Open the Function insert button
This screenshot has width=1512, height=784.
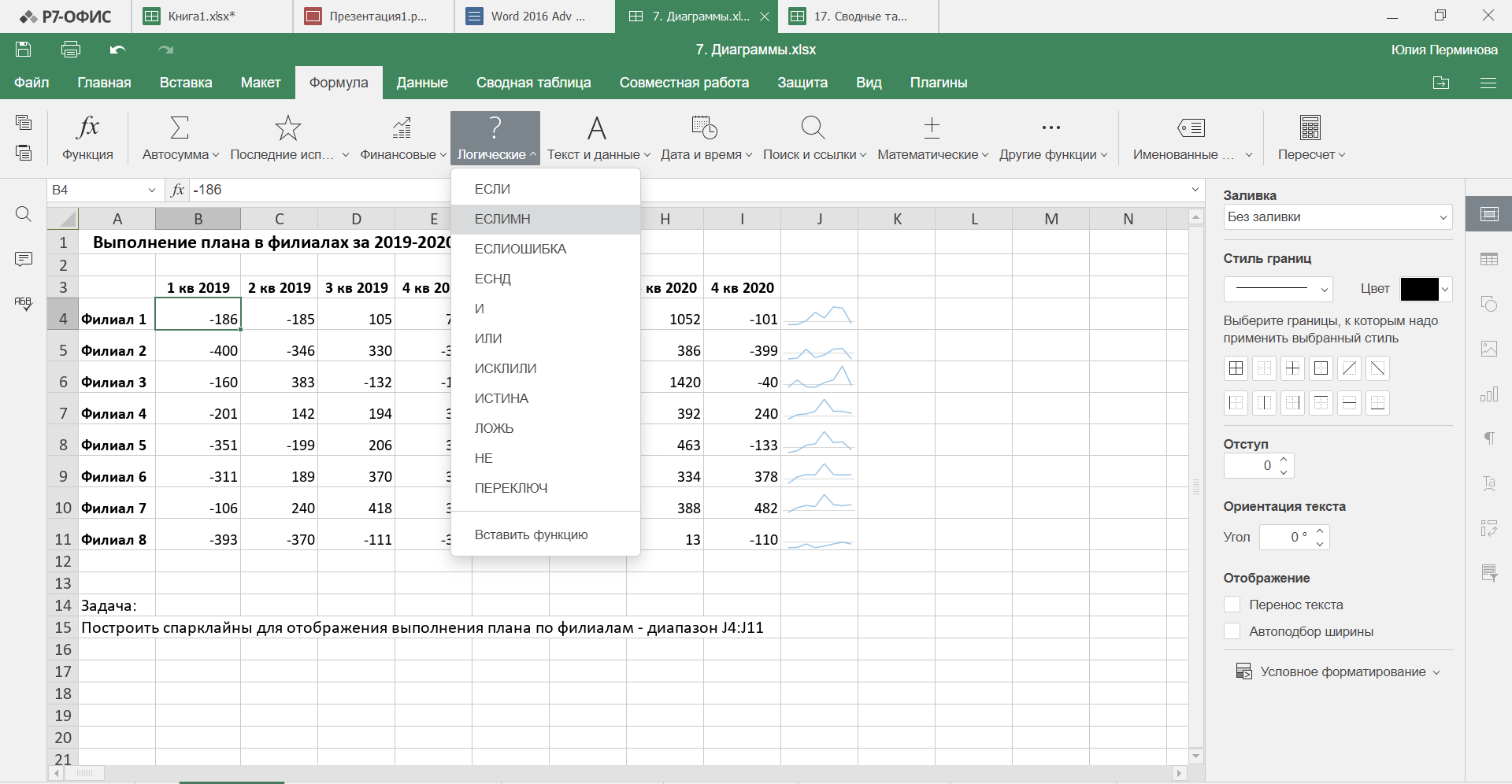[87, 138]
